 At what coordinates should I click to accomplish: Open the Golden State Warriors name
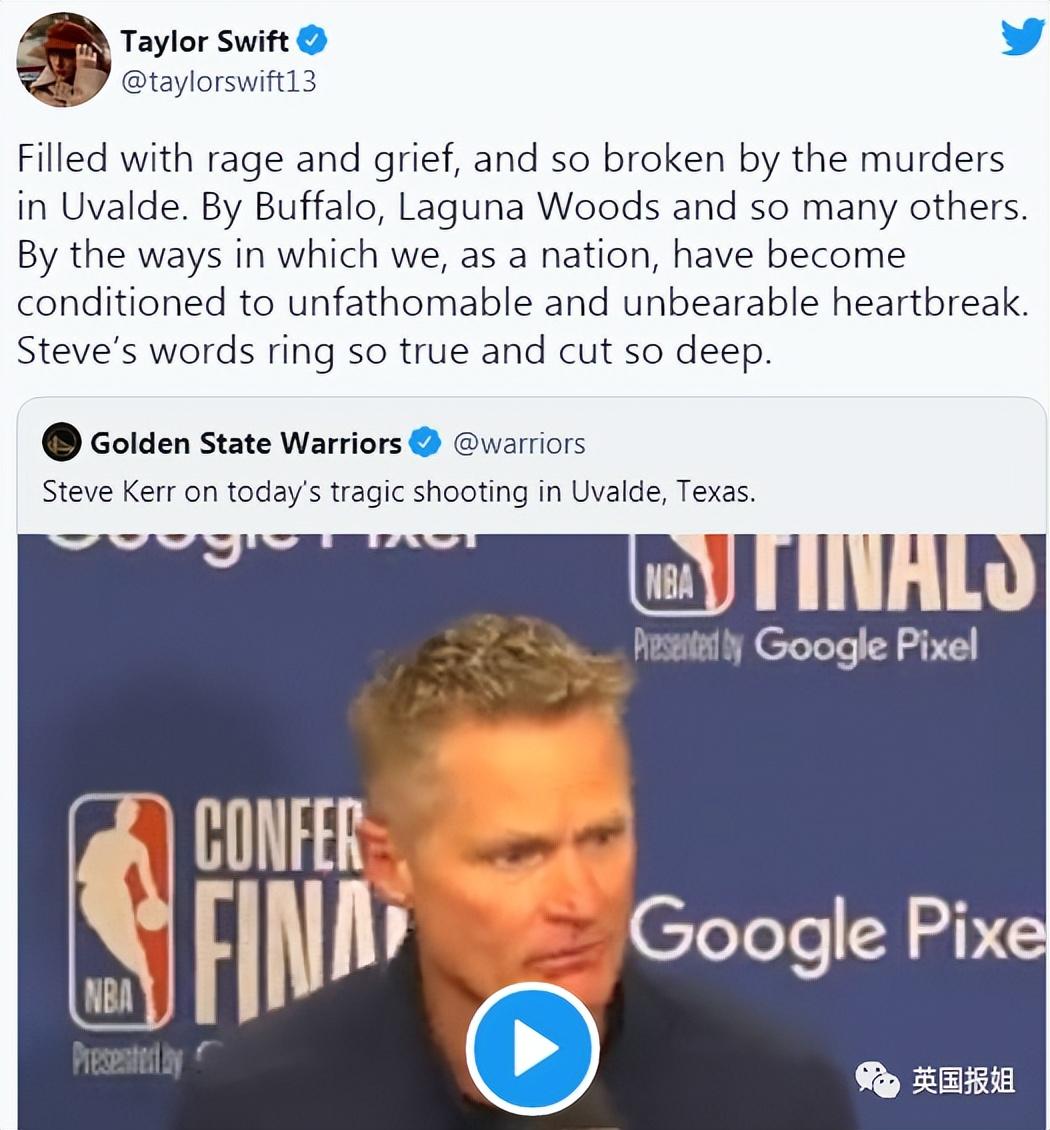tap(246, 443)
